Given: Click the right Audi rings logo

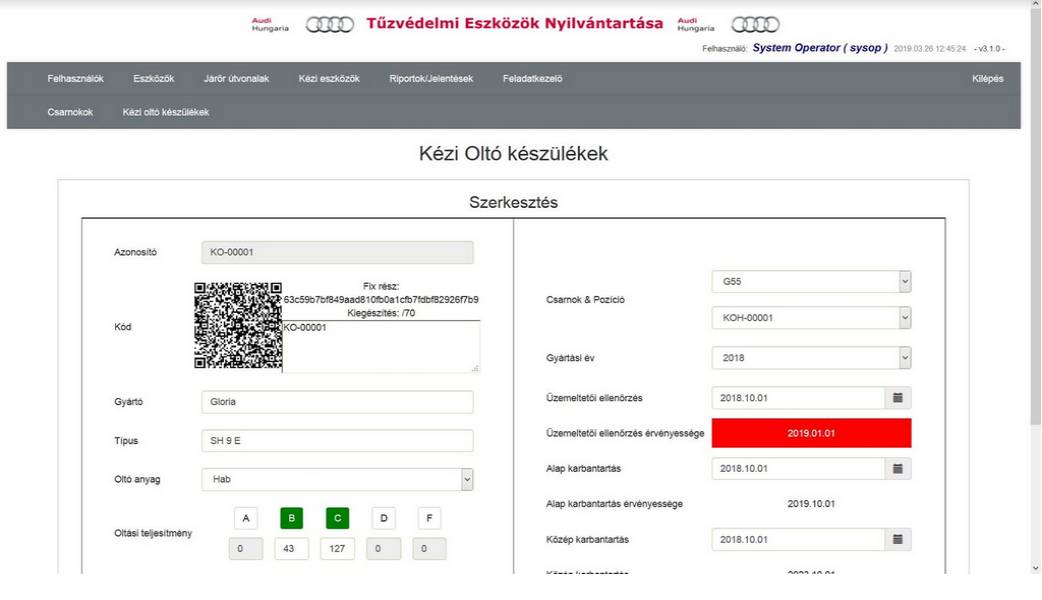Looking at the screenshot, I should [755, 24].
